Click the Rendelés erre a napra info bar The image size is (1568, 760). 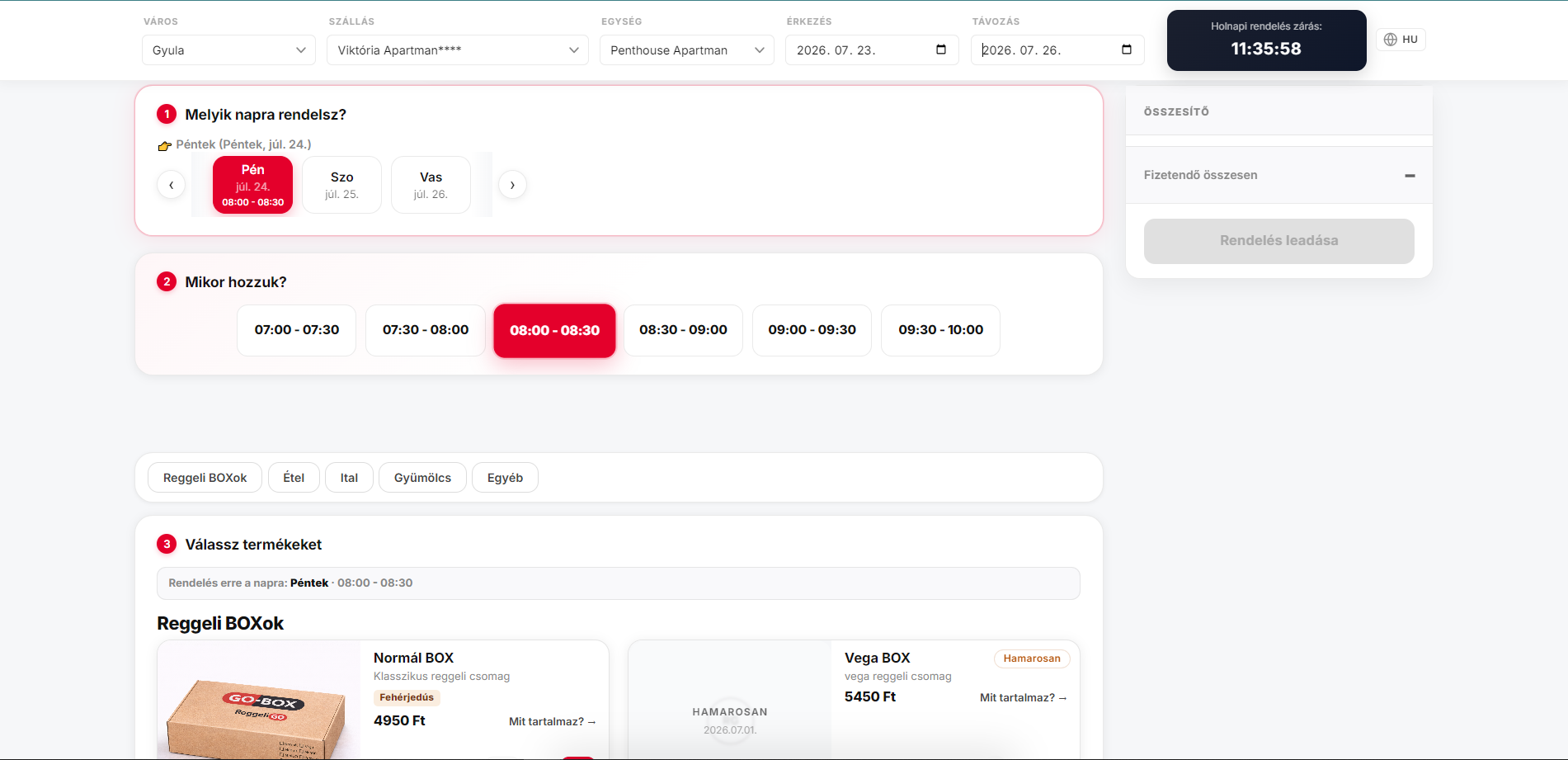point(618,583)
